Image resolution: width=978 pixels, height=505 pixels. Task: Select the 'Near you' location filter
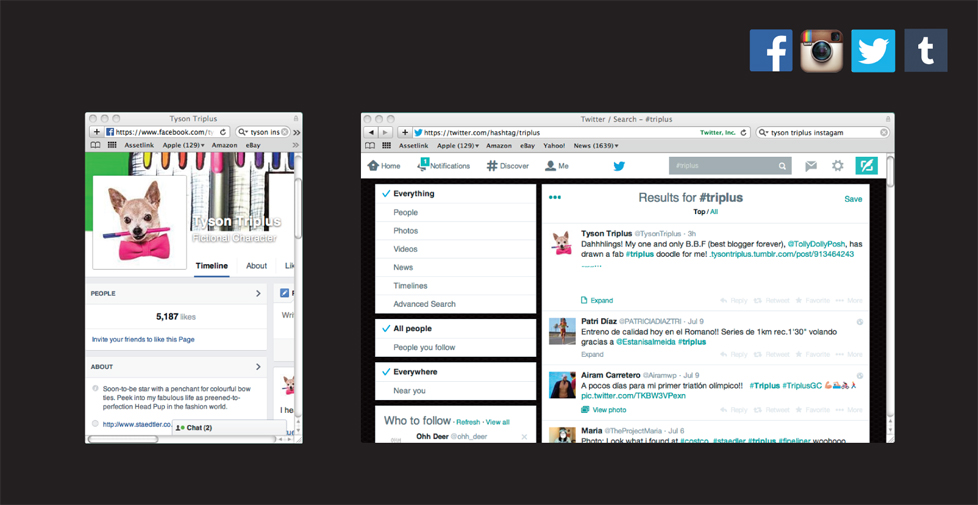point(409,391)
